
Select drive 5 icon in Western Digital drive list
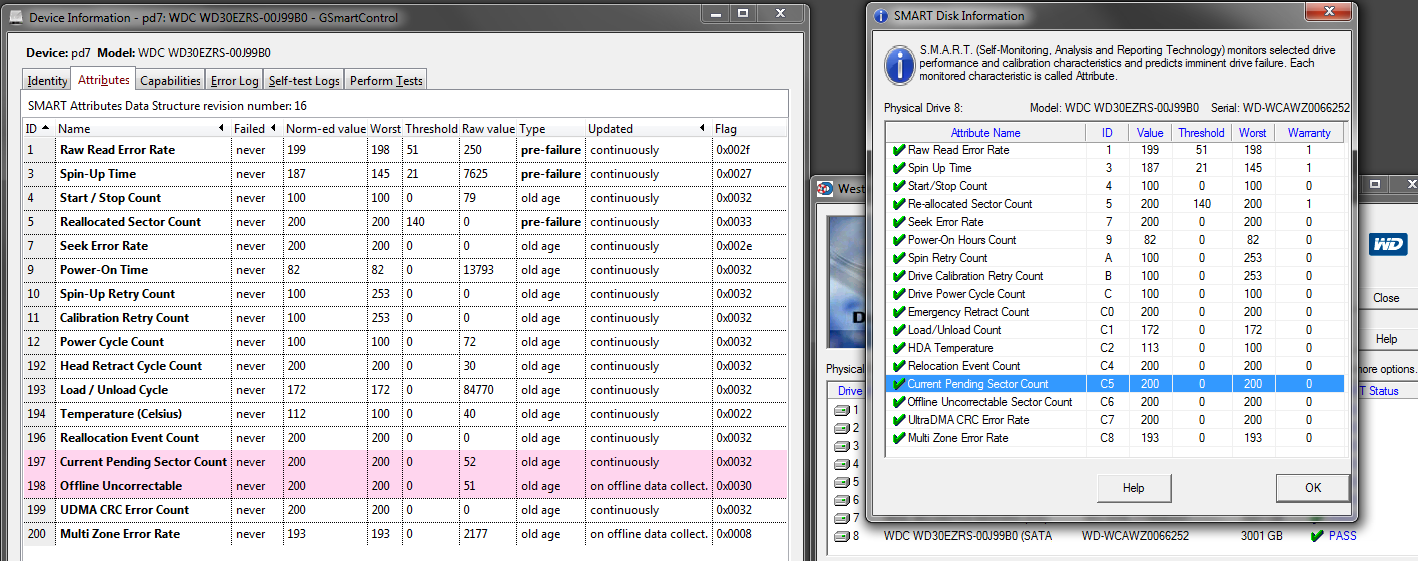pyautogui.click(x=844, y=482)
